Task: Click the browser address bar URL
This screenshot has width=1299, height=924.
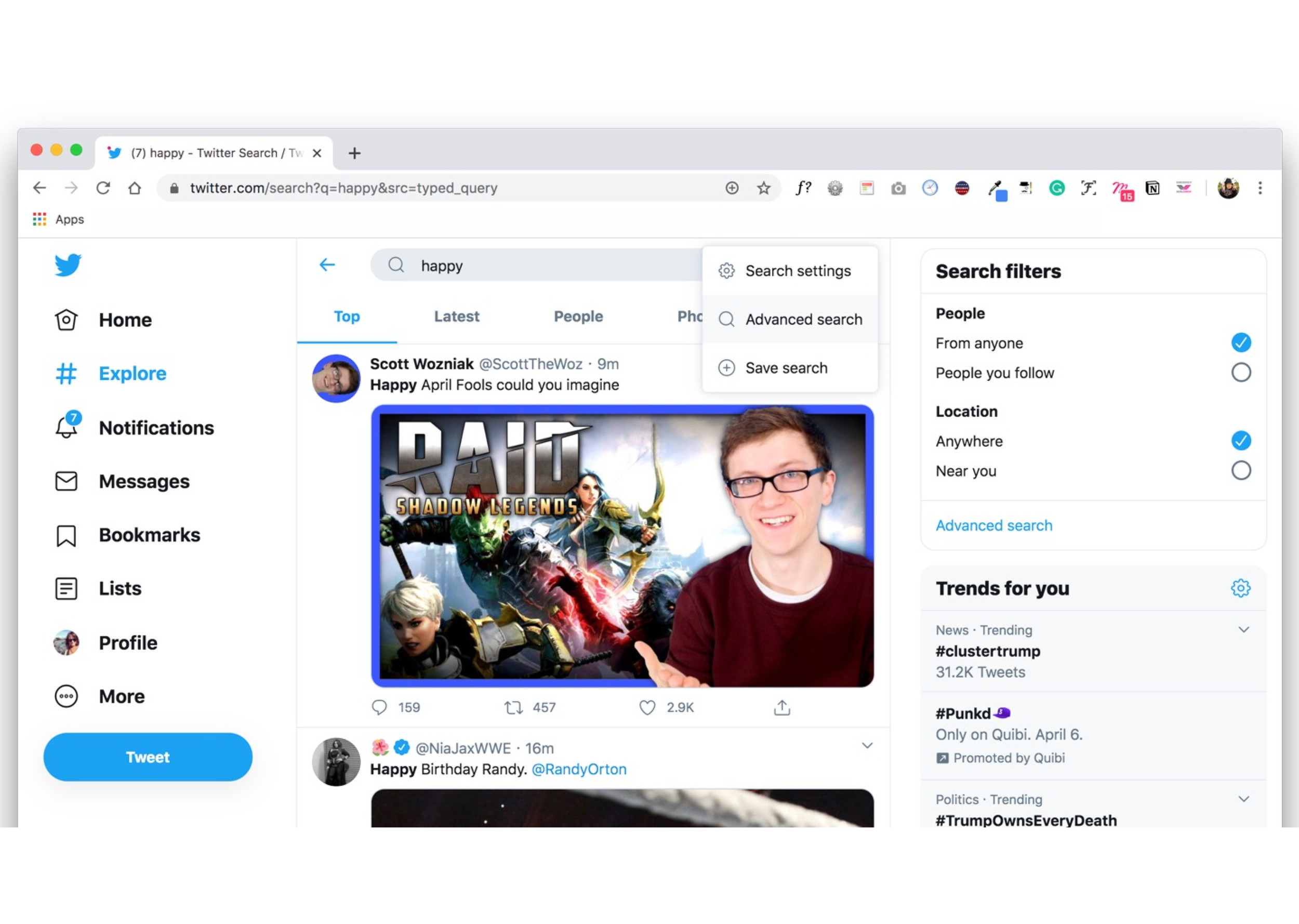Action: tap(343, 188)
